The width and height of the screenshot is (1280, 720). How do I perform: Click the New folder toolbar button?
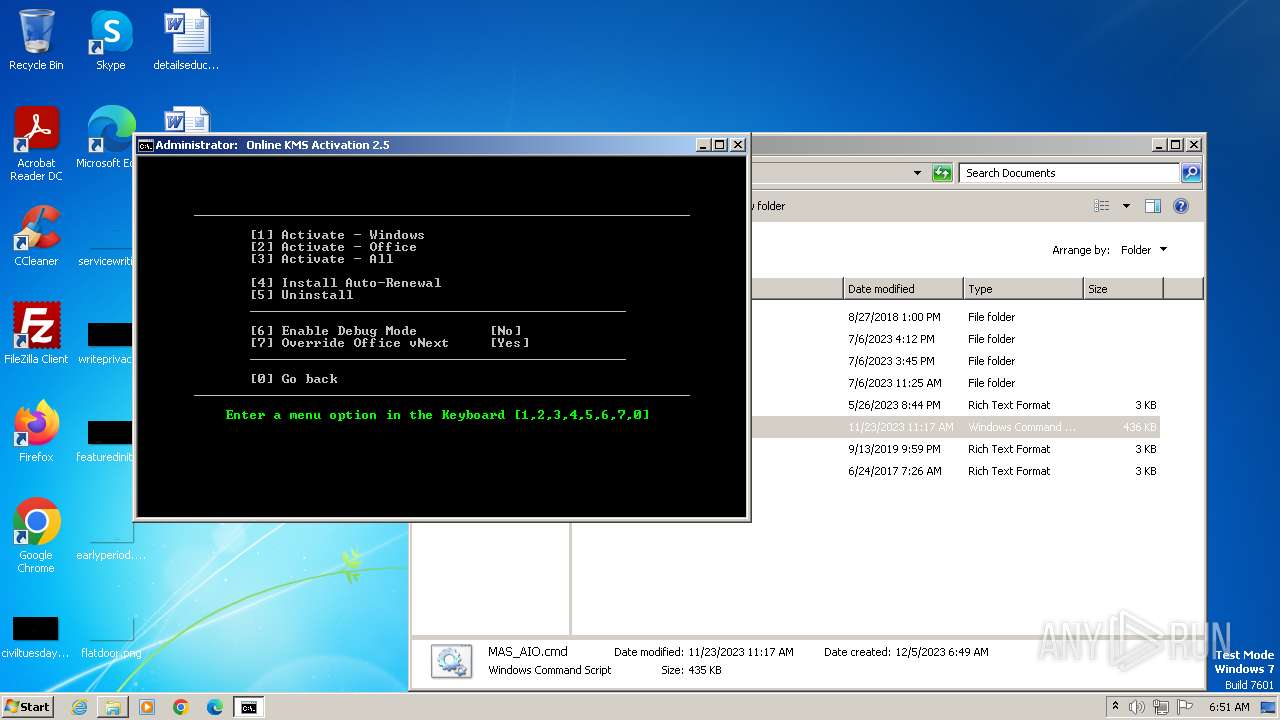coord(768,206)
